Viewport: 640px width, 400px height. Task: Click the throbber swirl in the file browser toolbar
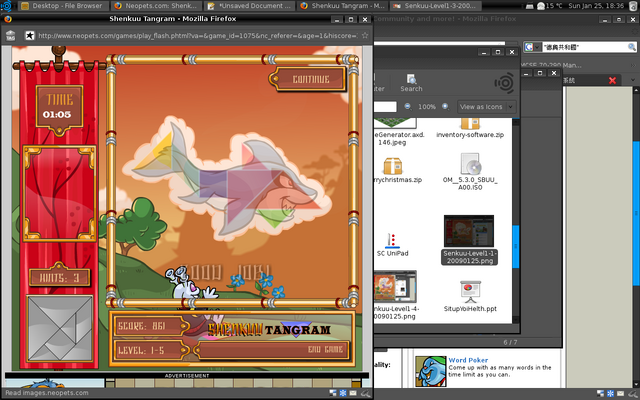pyautogui.click(x=504, y=83)
